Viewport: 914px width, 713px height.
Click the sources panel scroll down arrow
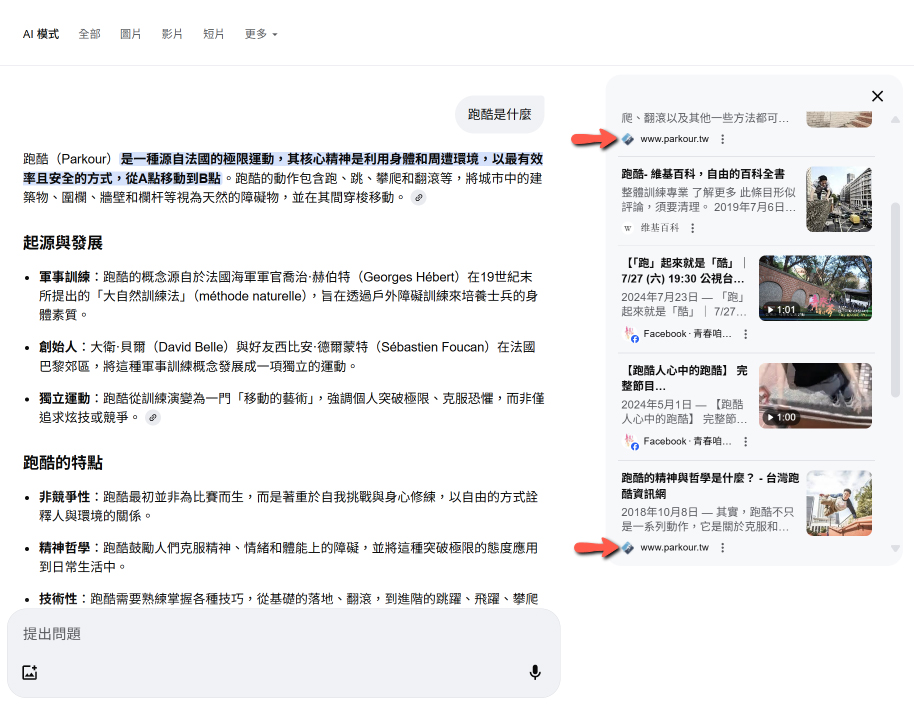[x=895, y=548]
